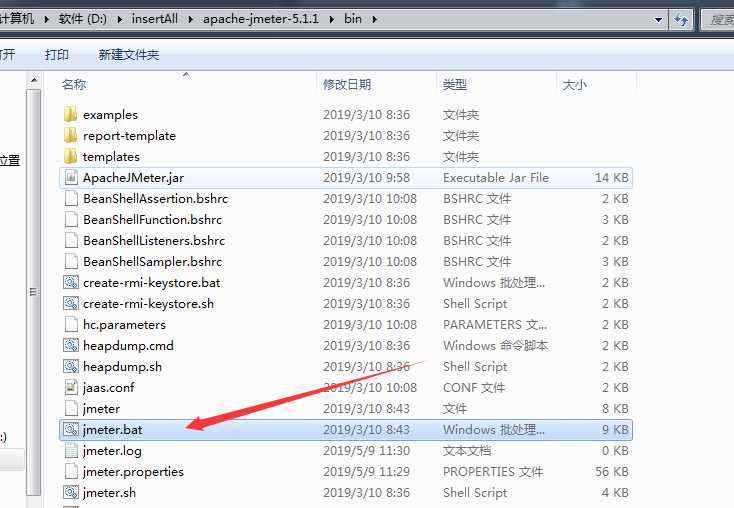Screen dimensions: 734x508
Task: Click the examples folder icon
Action: 71,114
